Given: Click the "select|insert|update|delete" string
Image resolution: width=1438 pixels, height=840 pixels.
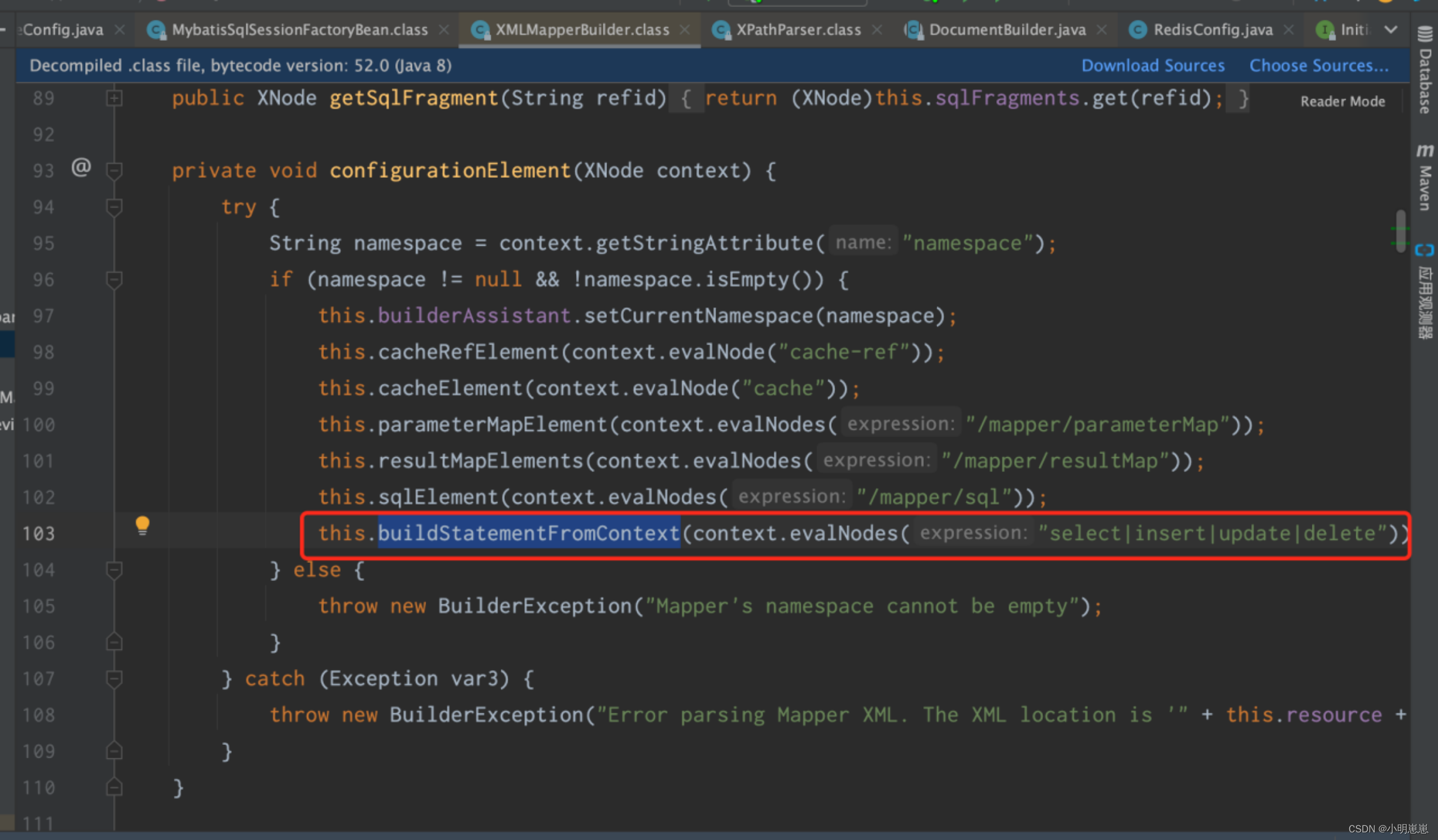Looking at the screenshot, I should pos(1213,533).
